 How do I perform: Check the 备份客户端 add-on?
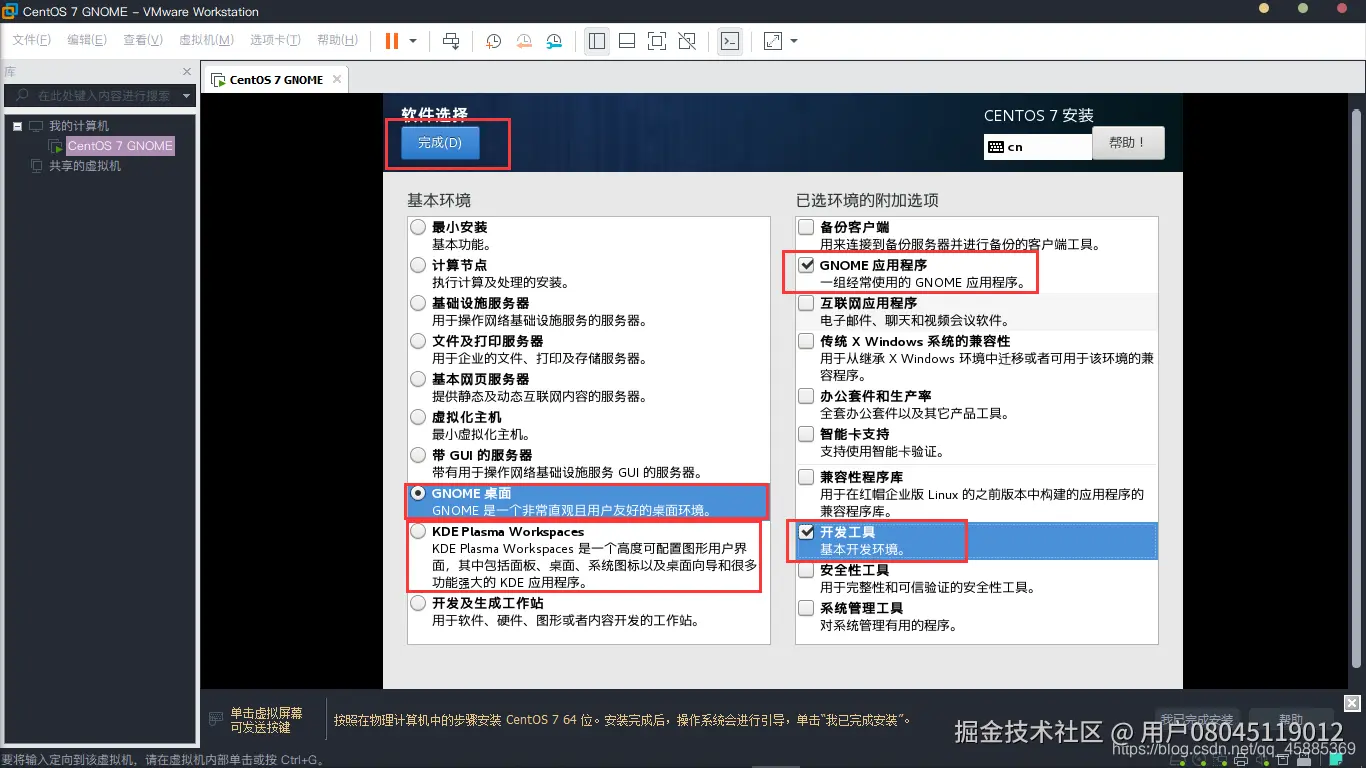(806, 227)
